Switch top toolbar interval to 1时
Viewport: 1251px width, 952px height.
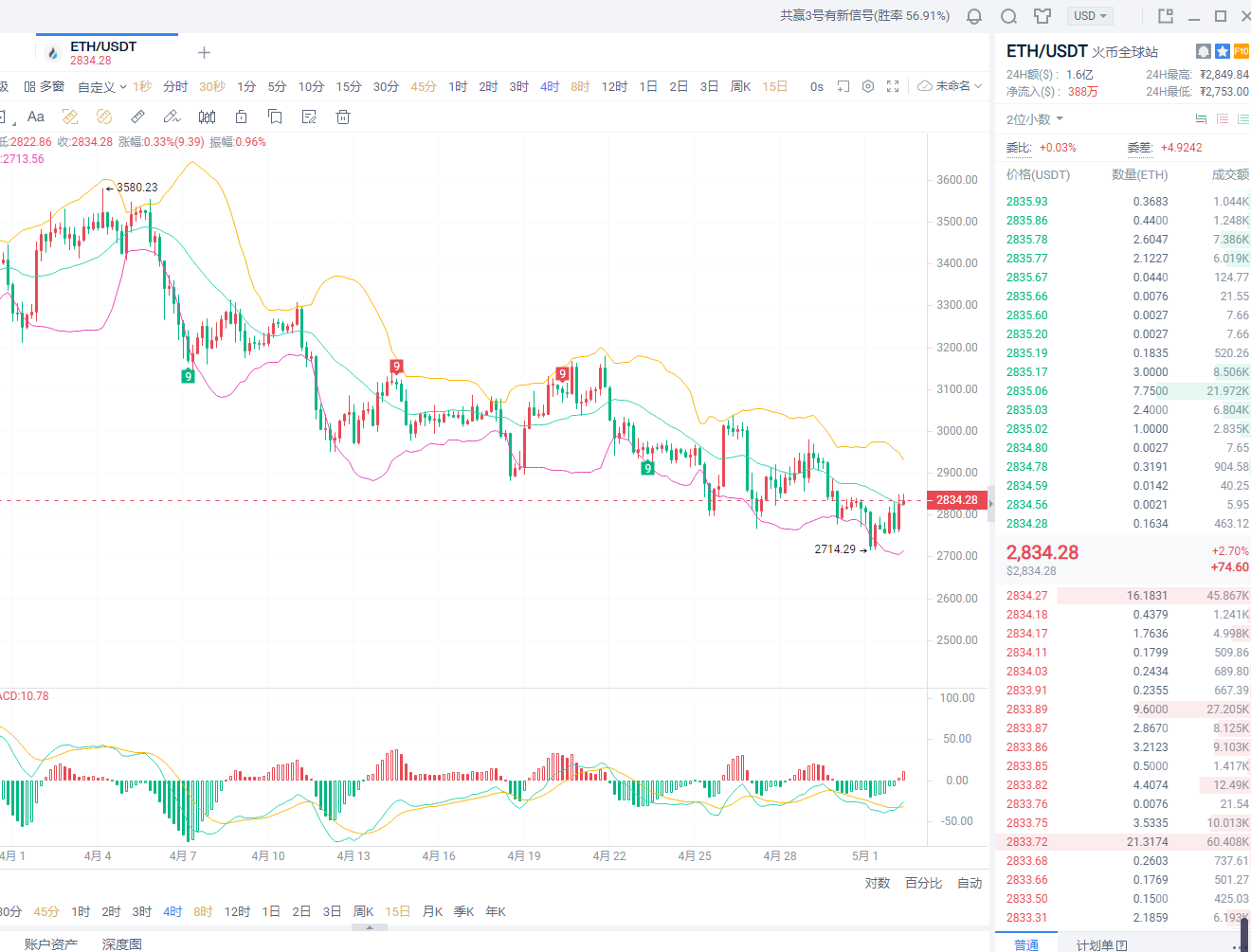[x=458, y=86]
